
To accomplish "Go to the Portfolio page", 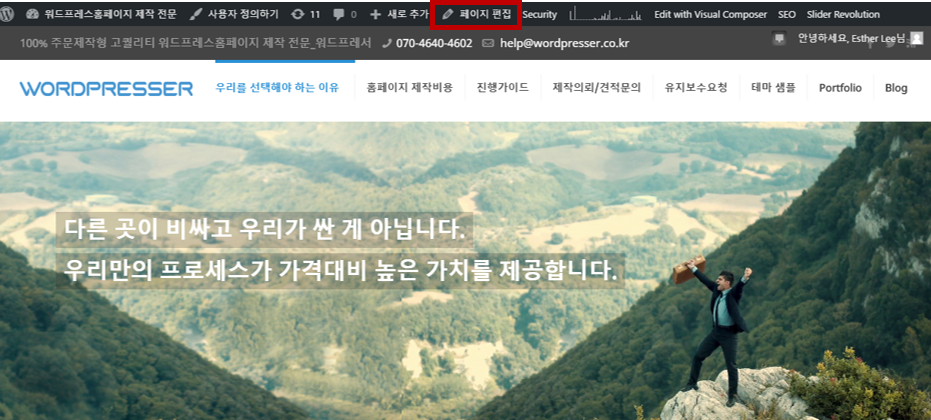I will tap(840, 88).
